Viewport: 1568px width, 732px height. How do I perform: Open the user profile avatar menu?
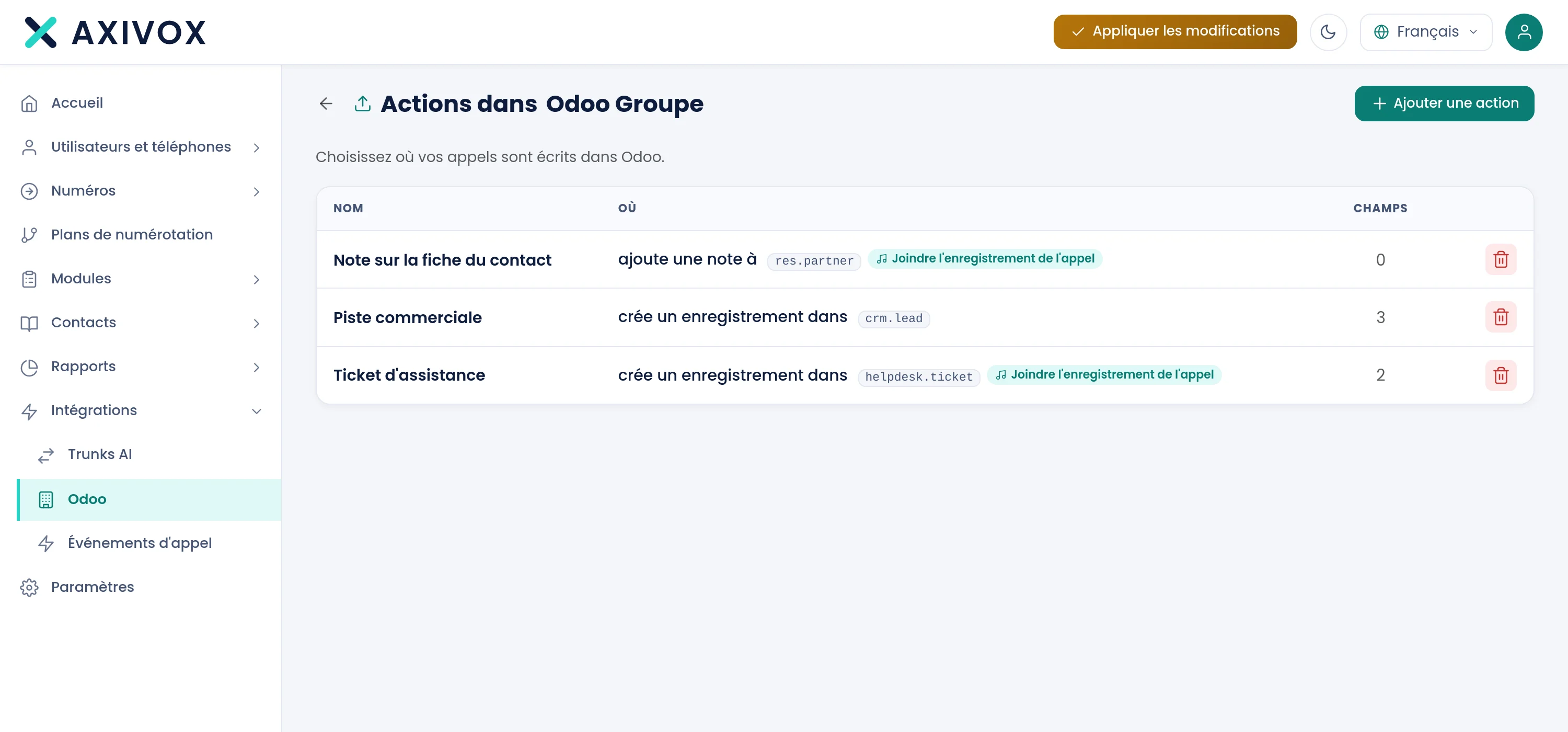coord(1524,32)
